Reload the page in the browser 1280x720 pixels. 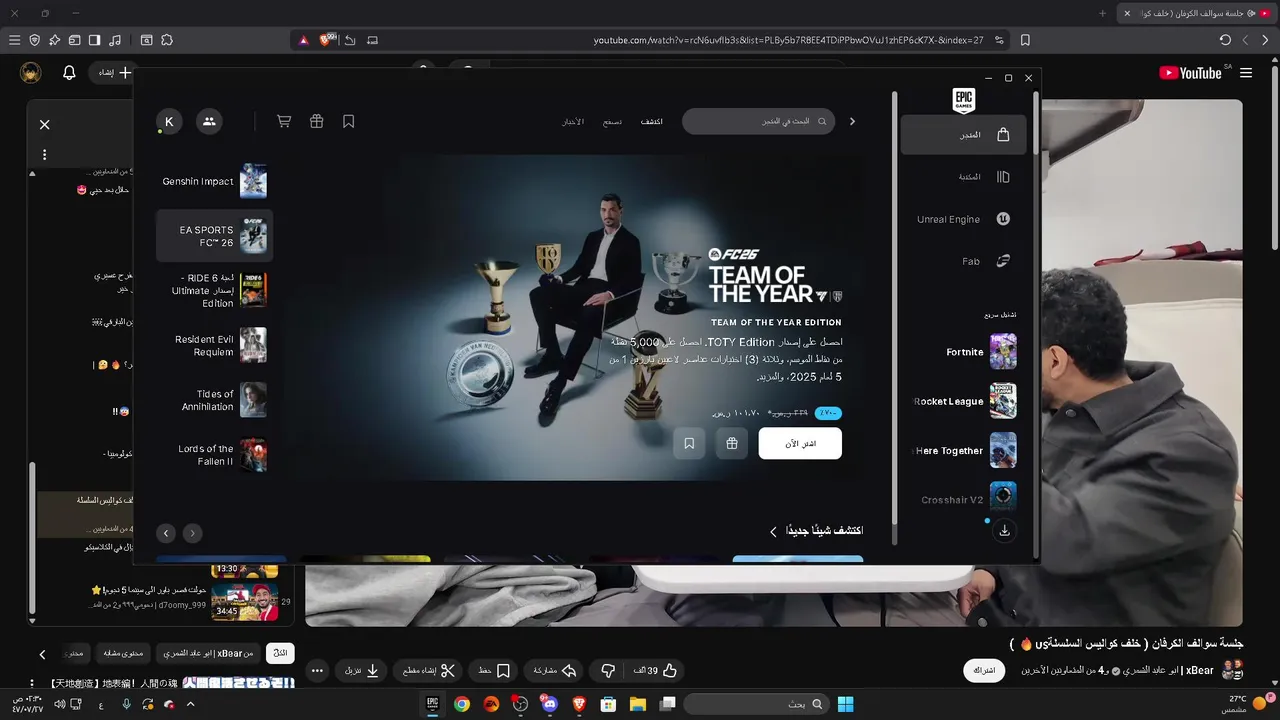click(1225, 40)
